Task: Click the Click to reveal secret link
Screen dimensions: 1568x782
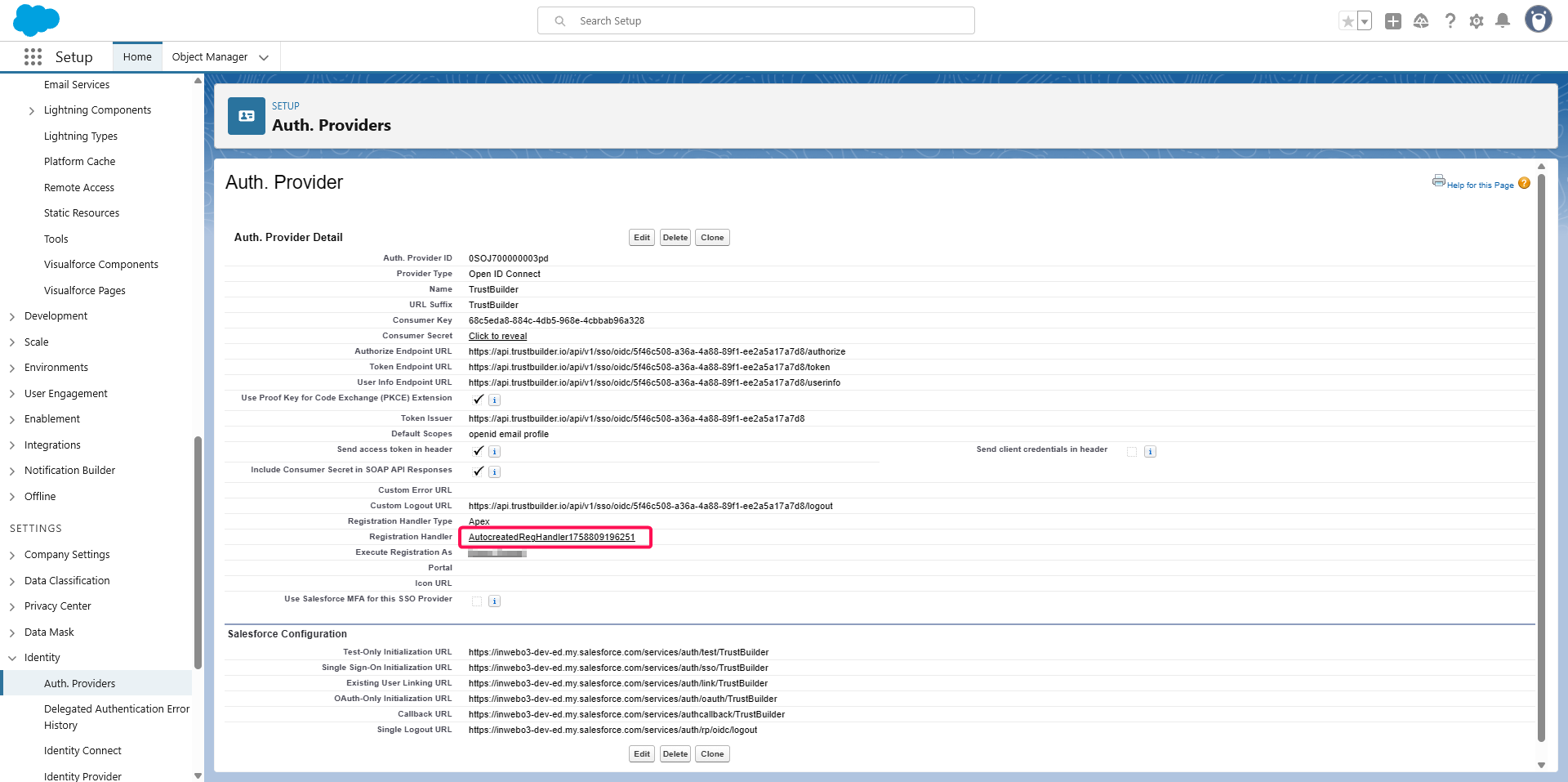Action: coord(497,337)
